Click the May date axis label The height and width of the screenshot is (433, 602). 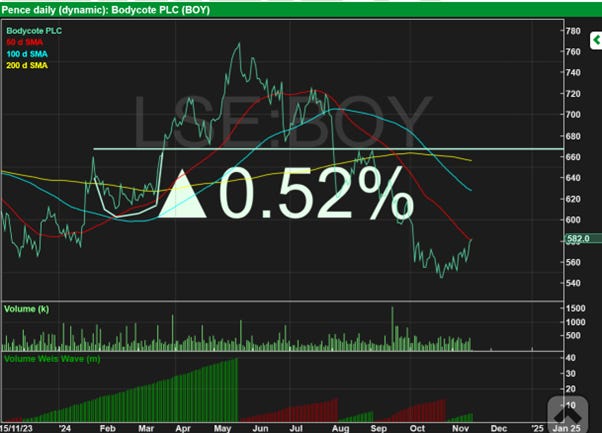223,428
